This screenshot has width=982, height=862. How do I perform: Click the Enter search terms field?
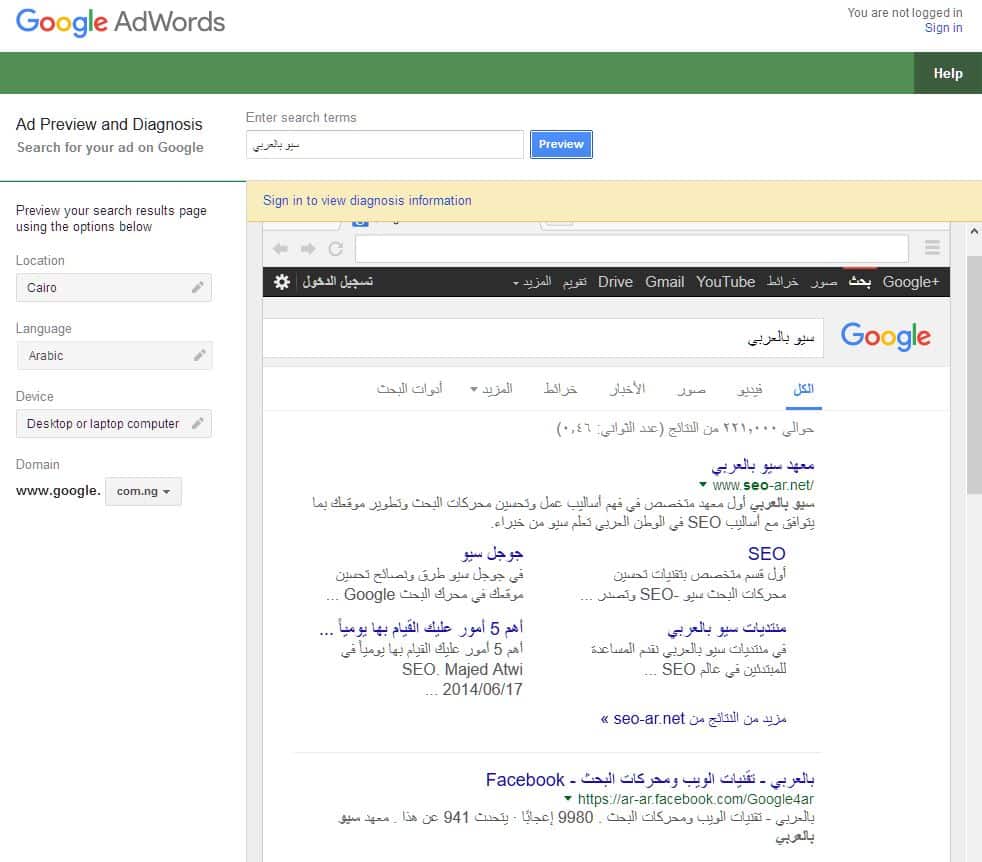point(385,145)
